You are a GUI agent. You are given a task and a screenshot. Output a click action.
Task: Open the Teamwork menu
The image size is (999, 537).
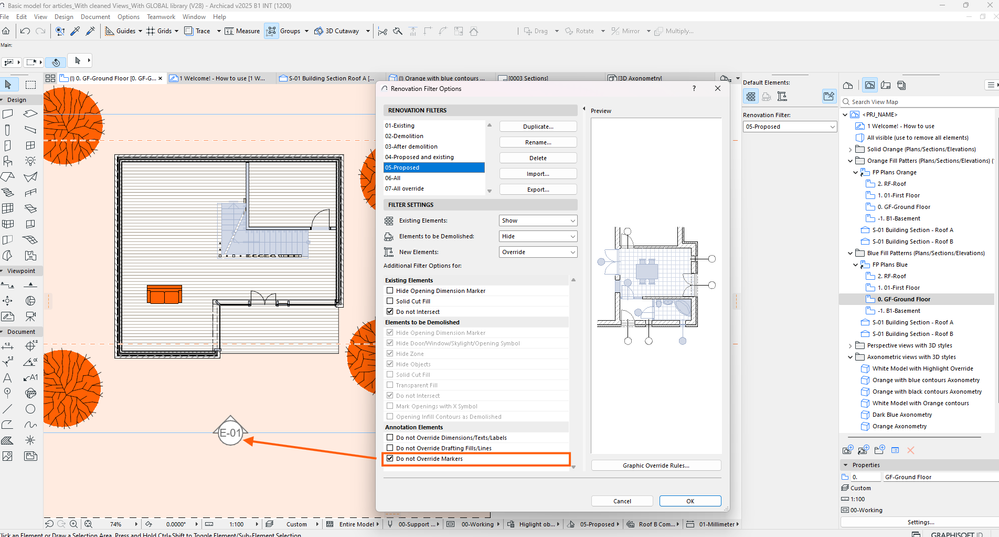160,17
